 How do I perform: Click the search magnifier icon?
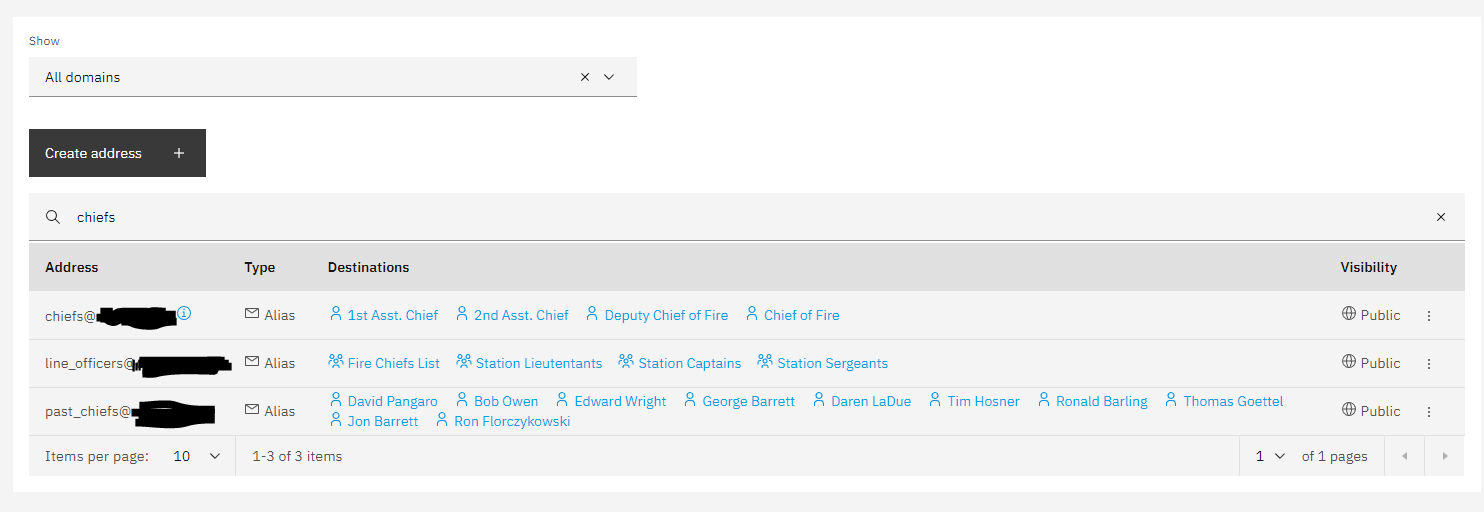[x=53, y=217]
